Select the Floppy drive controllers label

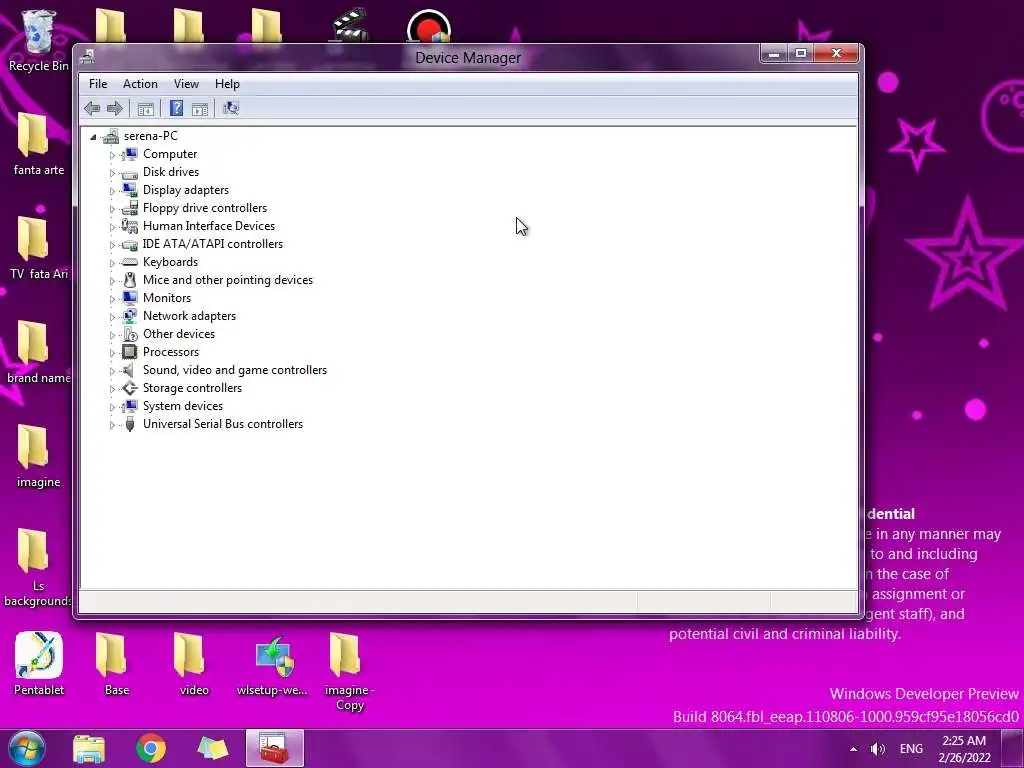click(205, 208)
